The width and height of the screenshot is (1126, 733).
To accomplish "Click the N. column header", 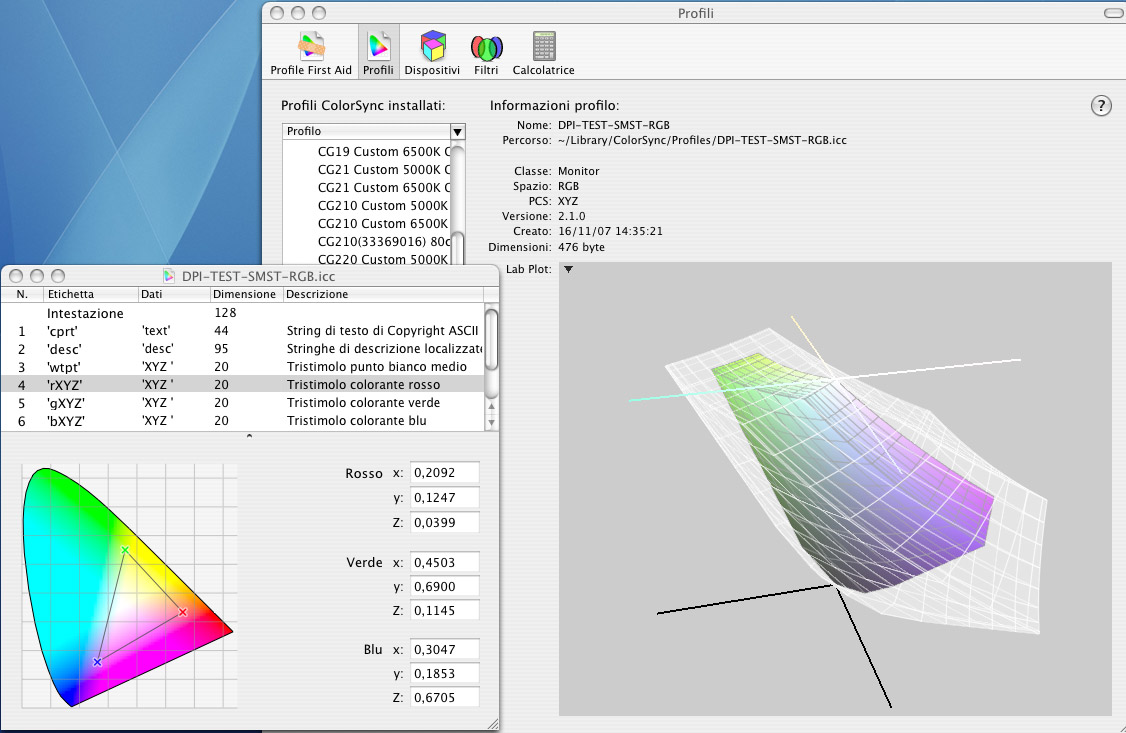I will [22, 294].
